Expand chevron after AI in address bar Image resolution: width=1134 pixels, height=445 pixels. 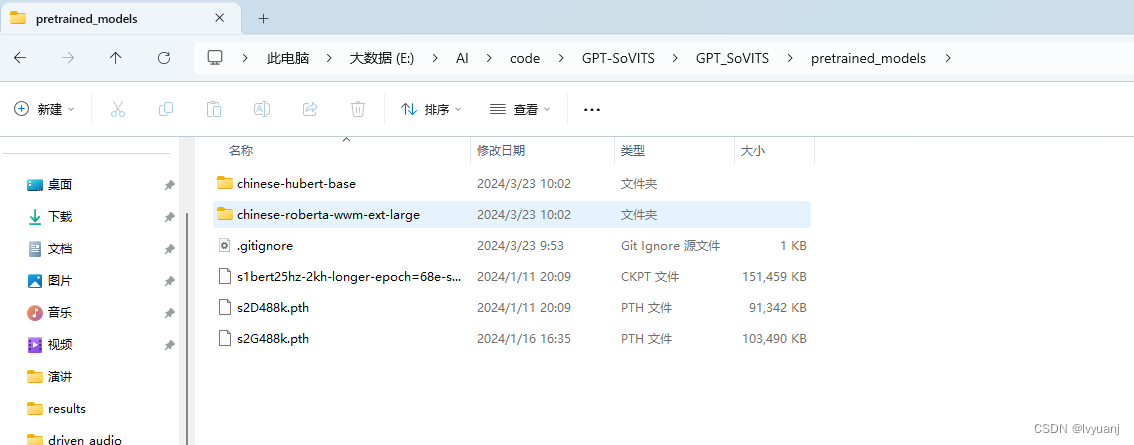click(489, 59)
